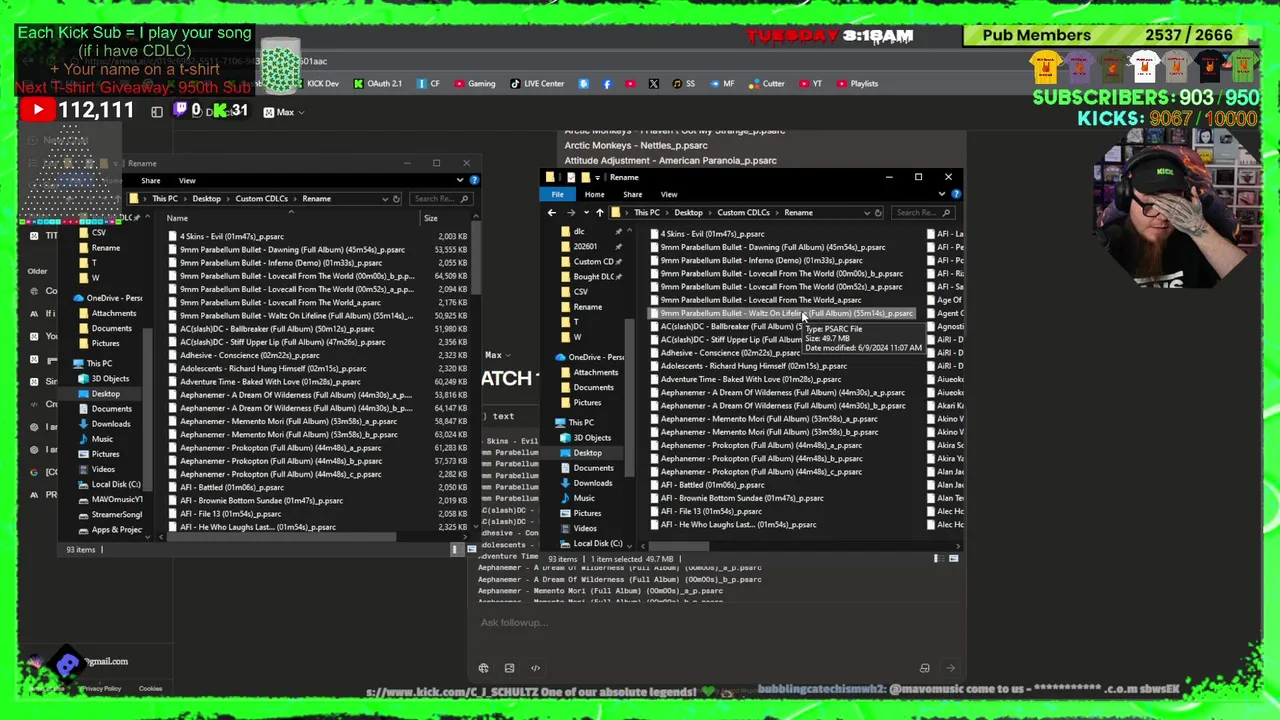Open View tab in right Rename window
The width and height of the screenshot is (1280, 720).
[668, 194]
